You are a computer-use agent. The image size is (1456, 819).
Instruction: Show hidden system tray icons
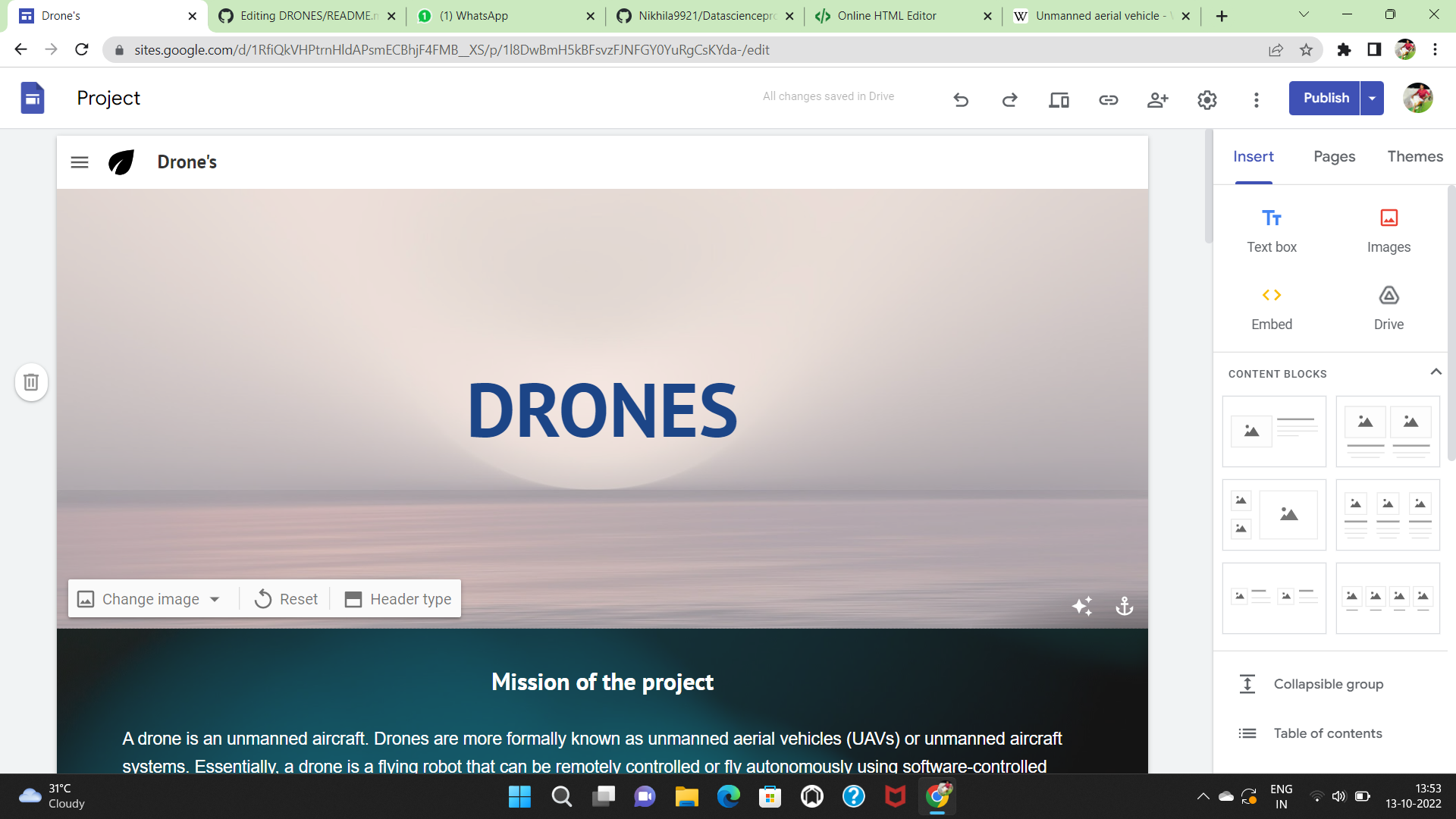pyautogui.click(x=1203, y=796)
